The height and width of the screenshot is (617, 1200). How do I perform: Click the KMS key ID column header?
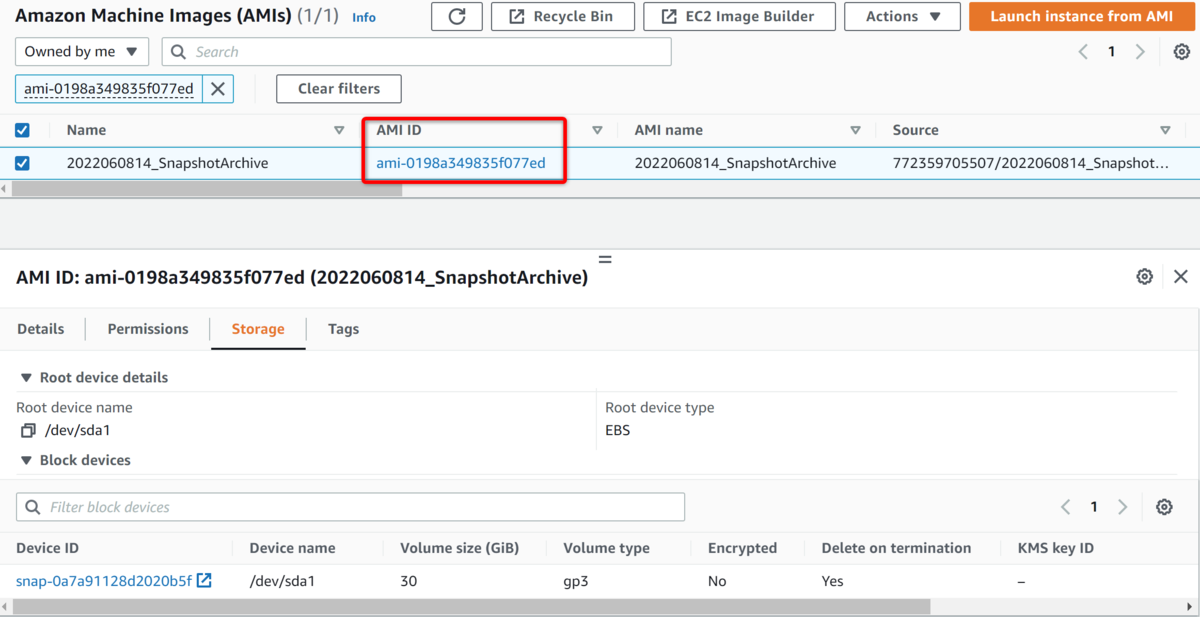click(x=1056, y=548)
